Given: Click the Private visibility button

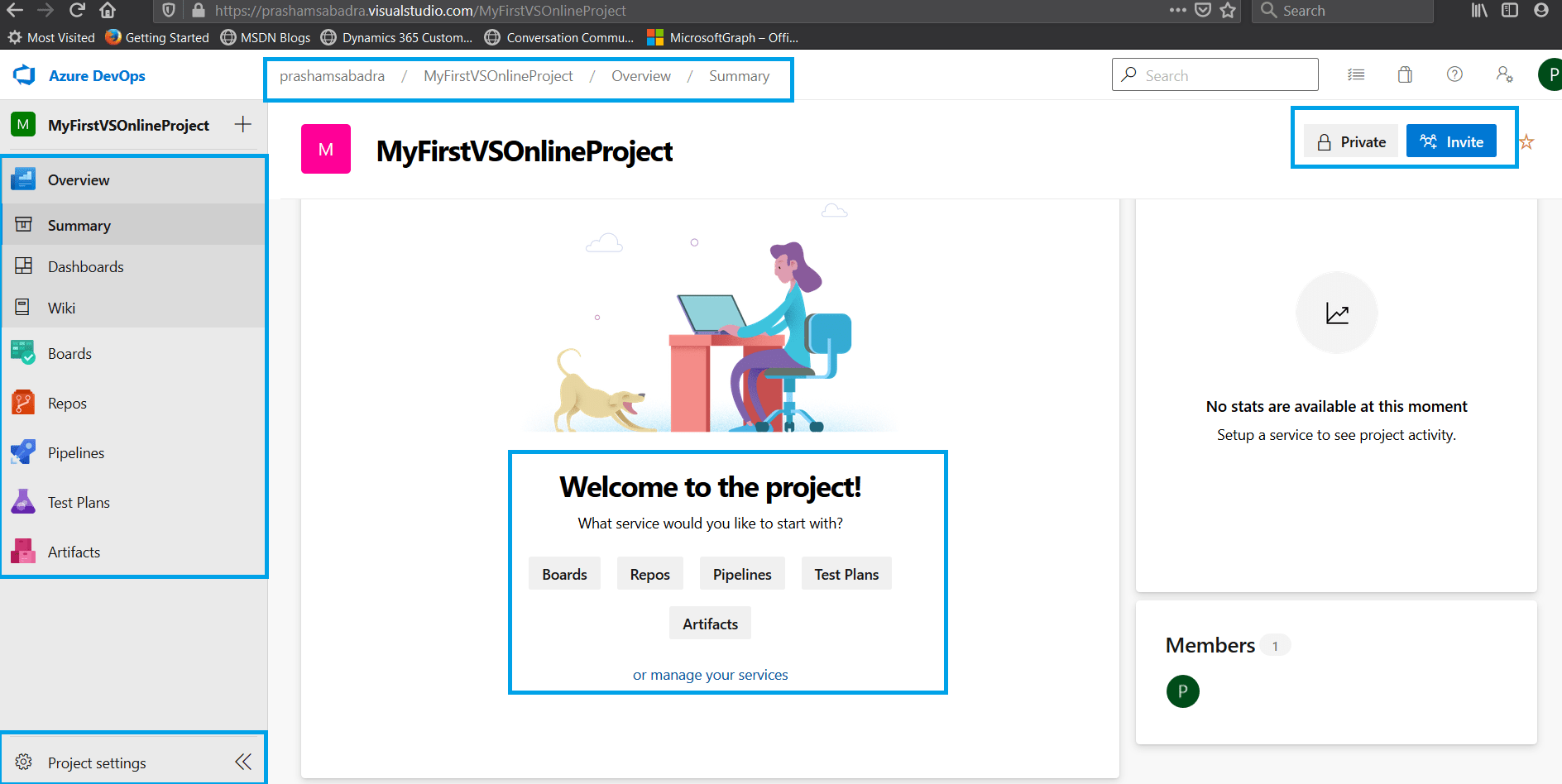Looking at the screenshot, I should tap(1351, 141).
